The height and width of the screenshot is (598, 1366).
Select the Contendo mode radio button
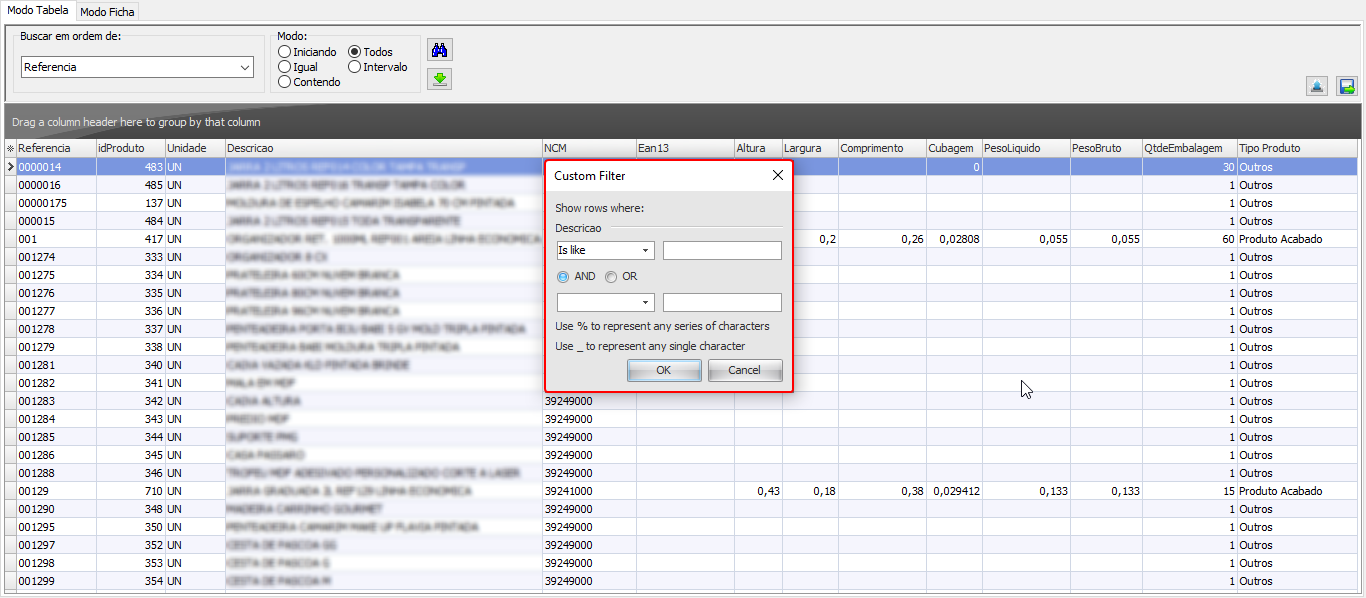(285, 82)
